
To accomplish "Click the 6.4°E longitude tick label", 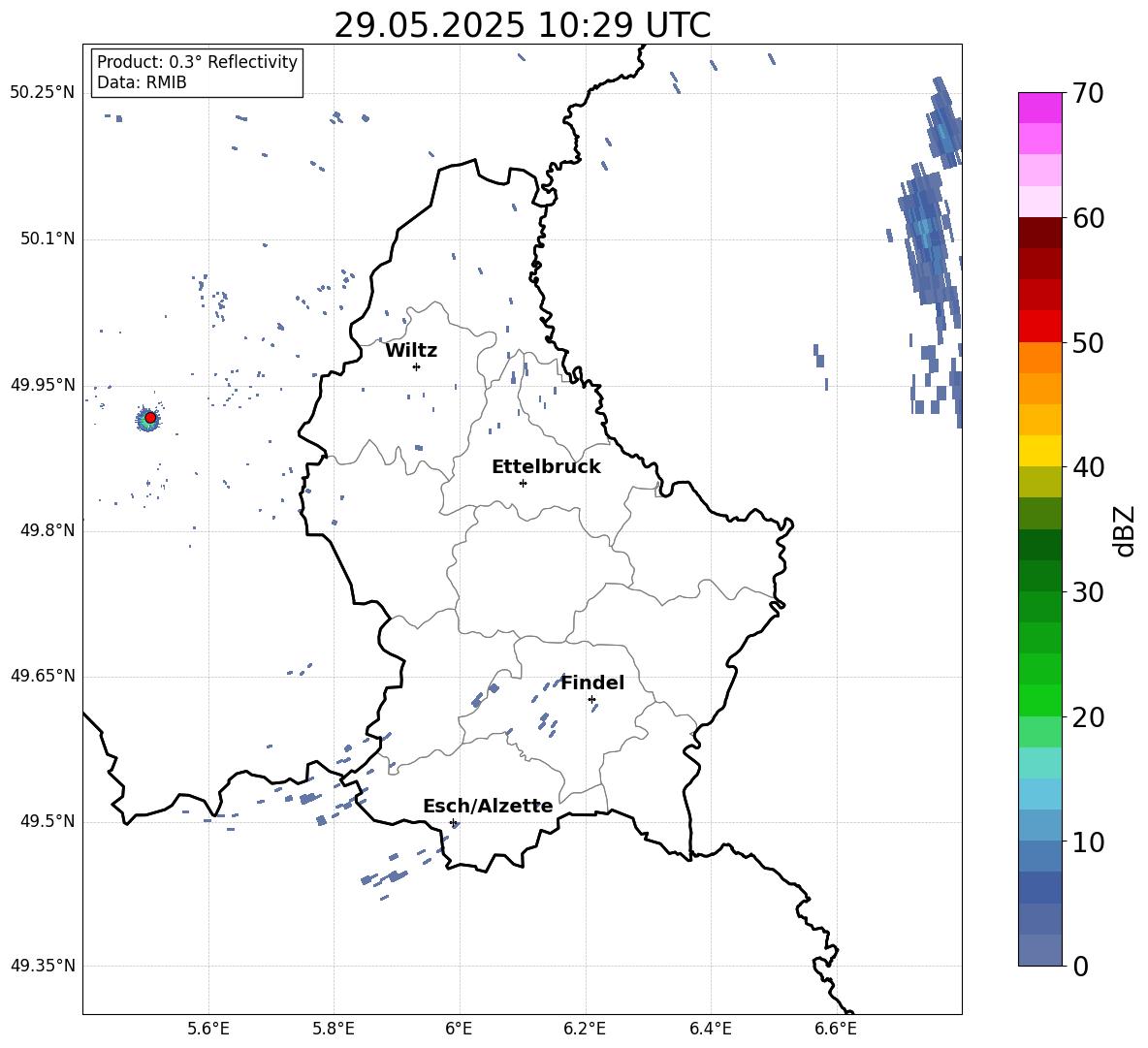I will coord(710,1030).
